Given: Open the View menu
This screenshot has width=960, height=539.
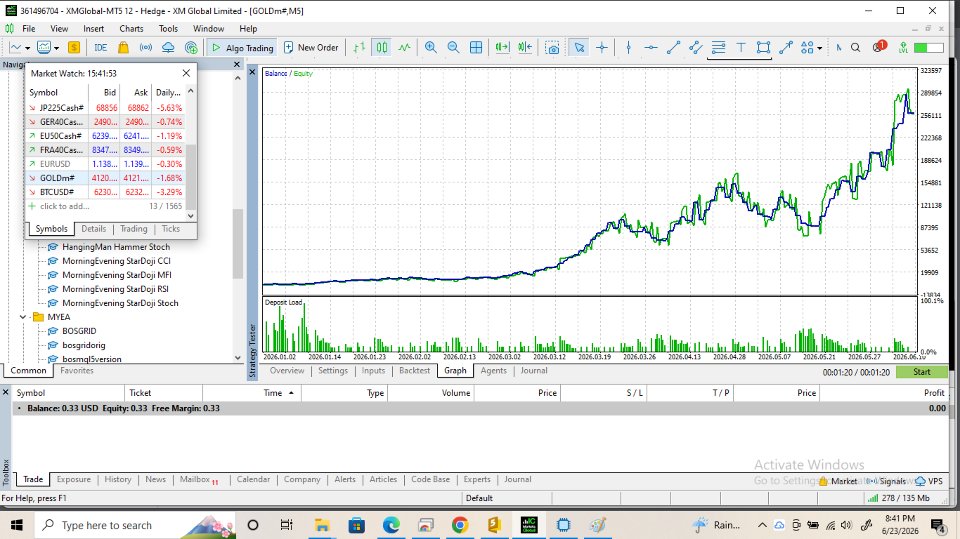Looking at the screenshot, I should point(59,28).
